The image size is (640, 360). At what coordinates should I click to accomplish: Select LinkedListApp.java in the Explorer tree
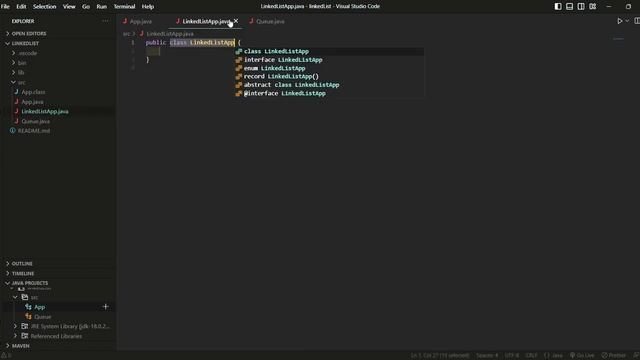coord(45,111)
